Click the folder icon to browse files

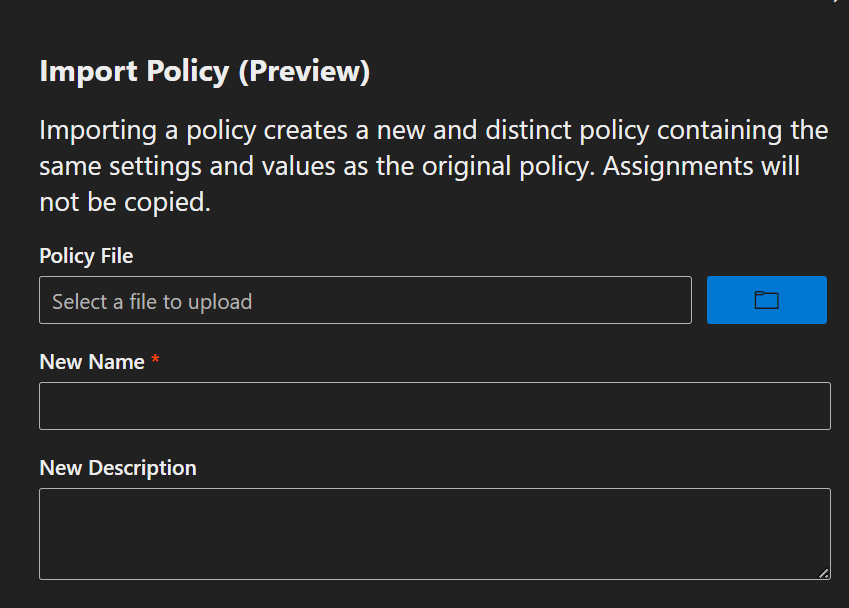click(x=766, y=300)
